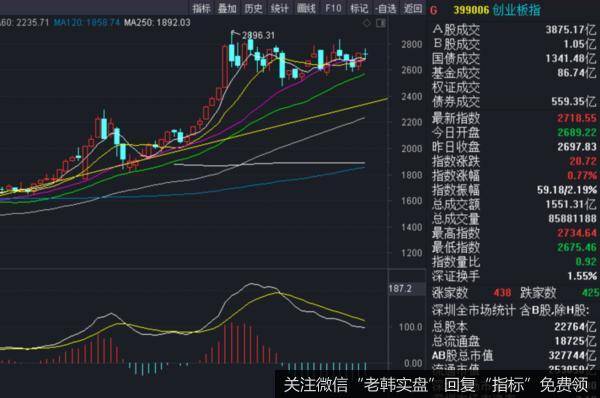Click -自选 to remove from watchlist
600x398 pixels.
[386, 8]
